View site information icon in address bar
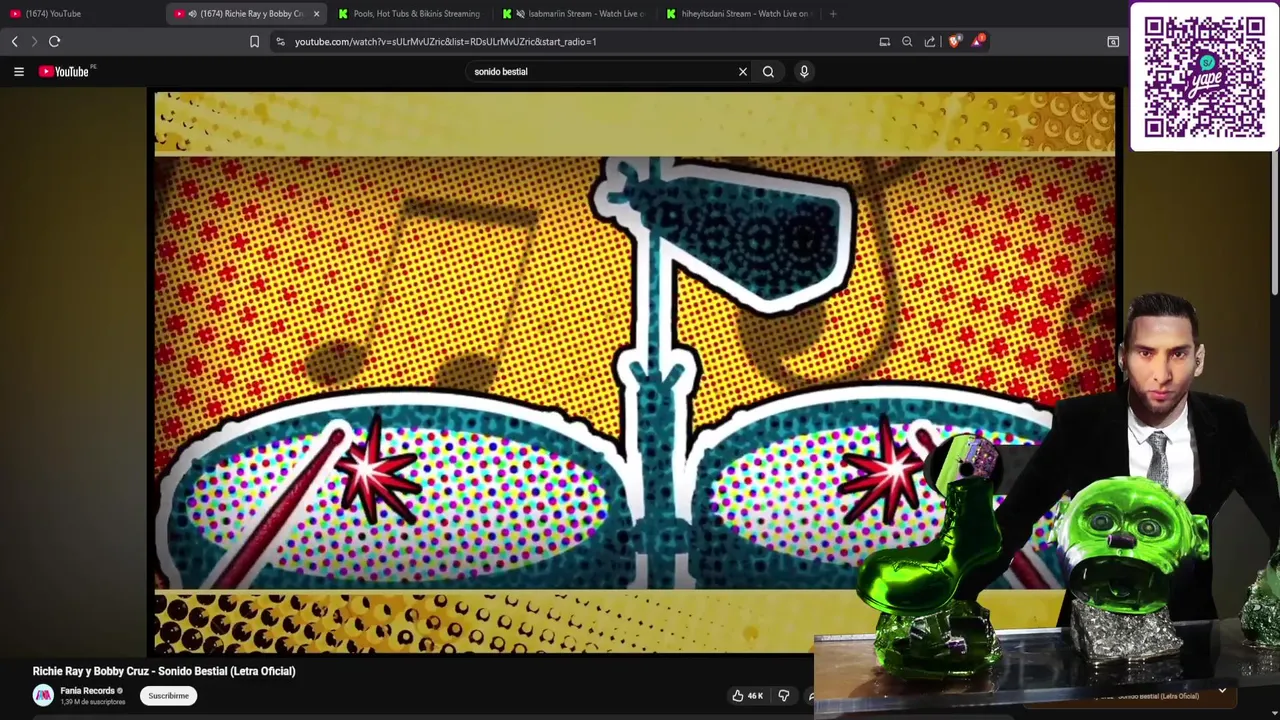The width and height of the screenshot is (1280, 720). 281,41
